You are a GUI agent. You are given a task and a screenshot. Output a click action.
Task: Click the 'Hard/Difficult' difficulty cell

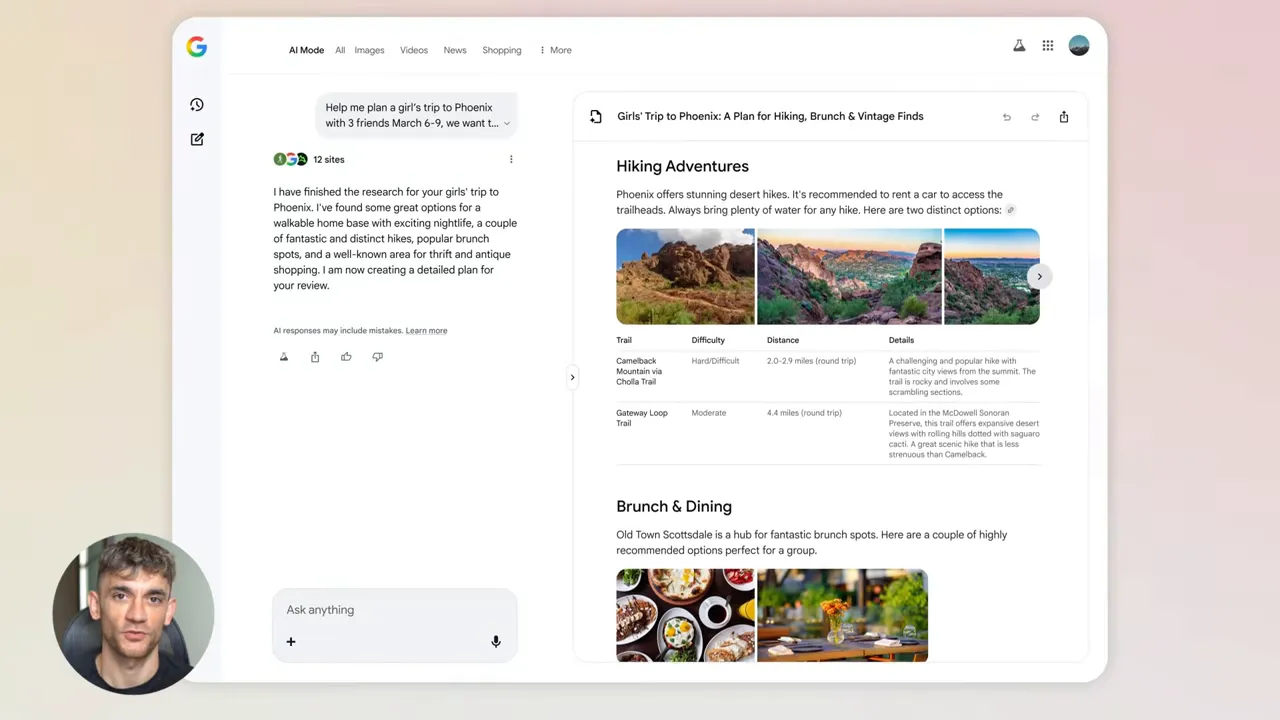point(715,361)
